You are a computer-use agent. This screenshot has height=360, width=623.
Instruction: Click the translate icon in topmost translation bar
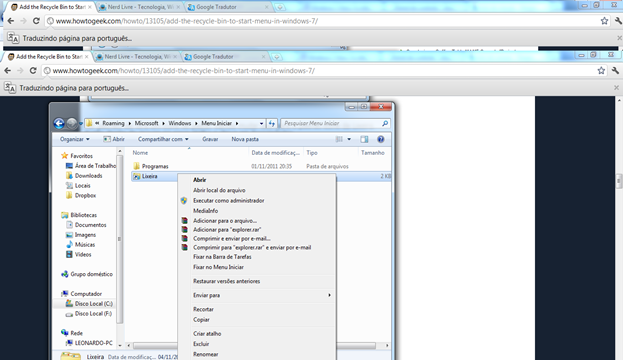13,38
